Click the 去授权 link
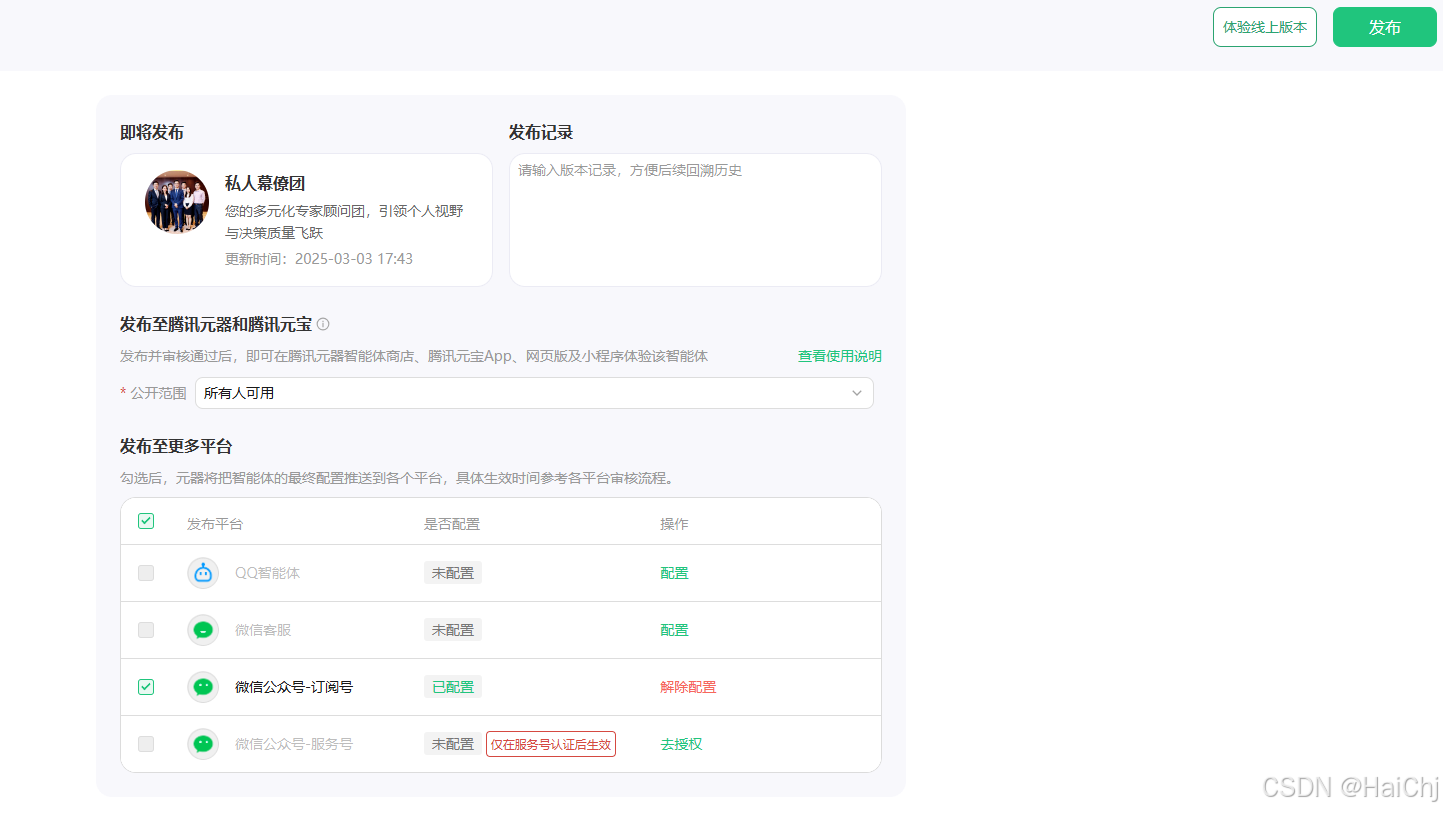Viewport: 1443px width, 813px height. point(681,744)
